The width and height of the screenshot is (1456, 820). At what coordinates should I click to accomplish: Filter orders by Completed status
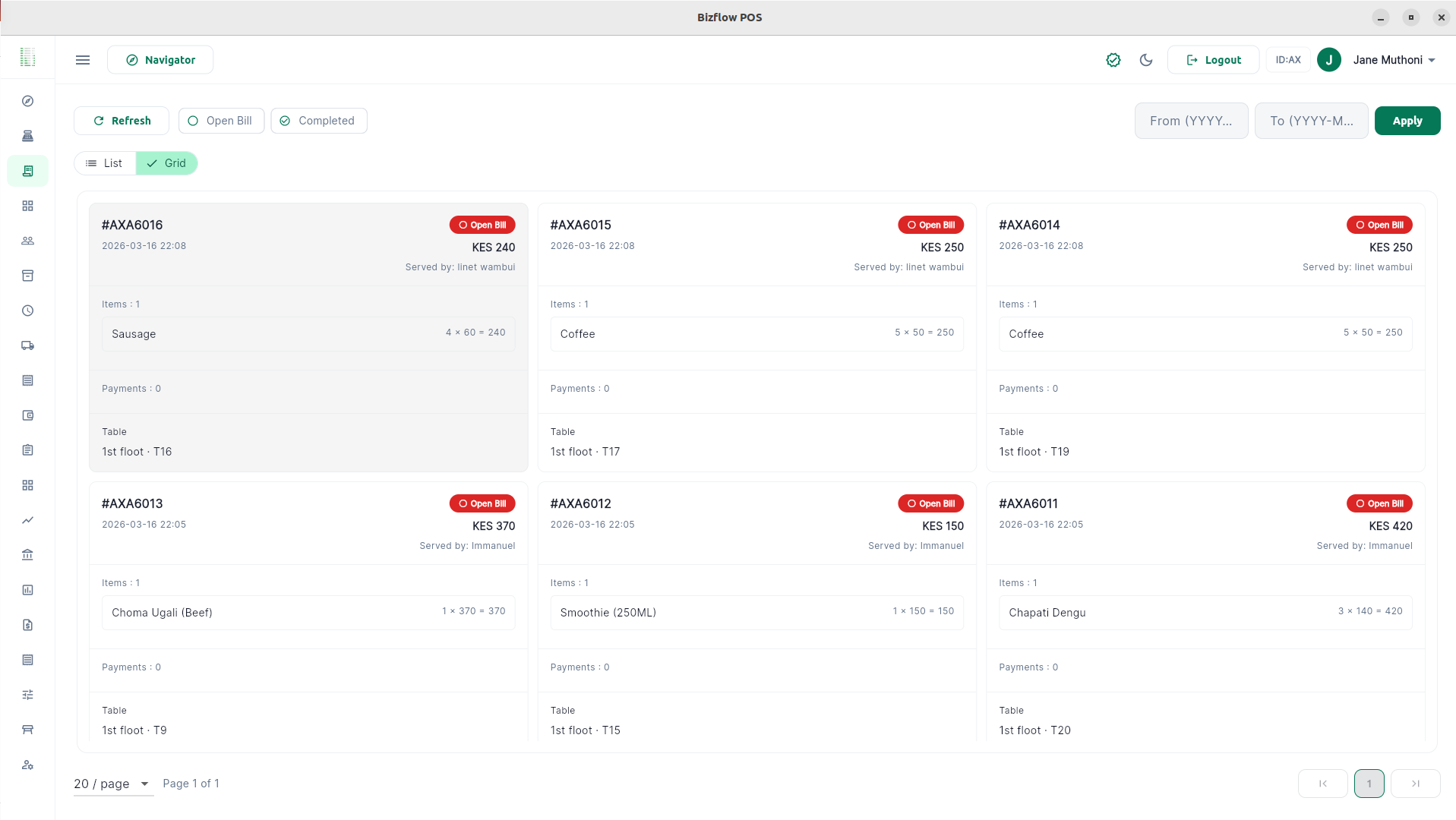[319, 121]
